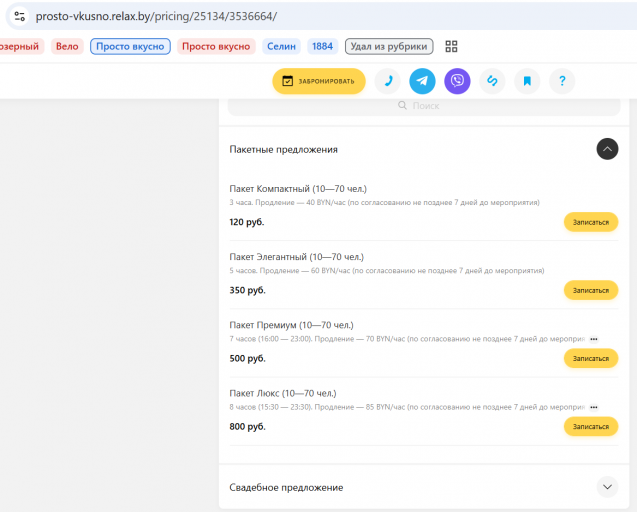637x512 pixels.
Task: Click the 'Свадебное предложение' heading
Action: click(x=286, y=487)
